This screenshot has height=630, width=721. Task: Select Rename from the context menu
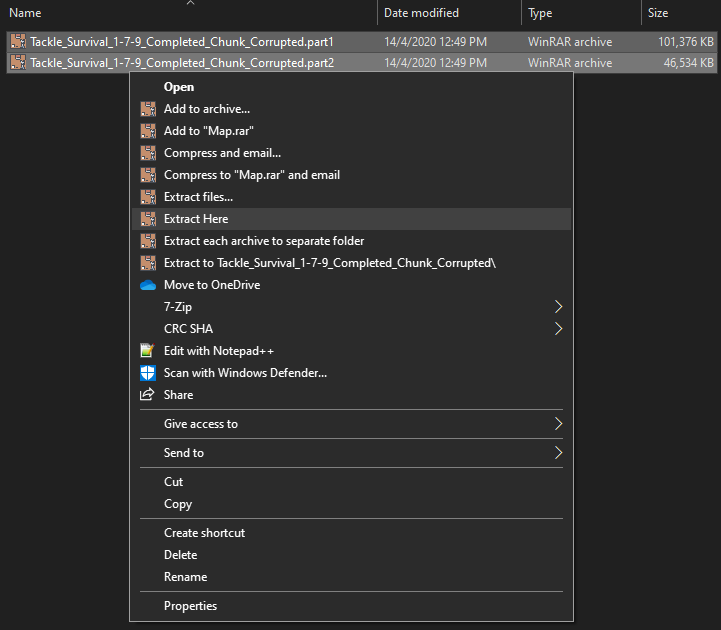(185, 577)
